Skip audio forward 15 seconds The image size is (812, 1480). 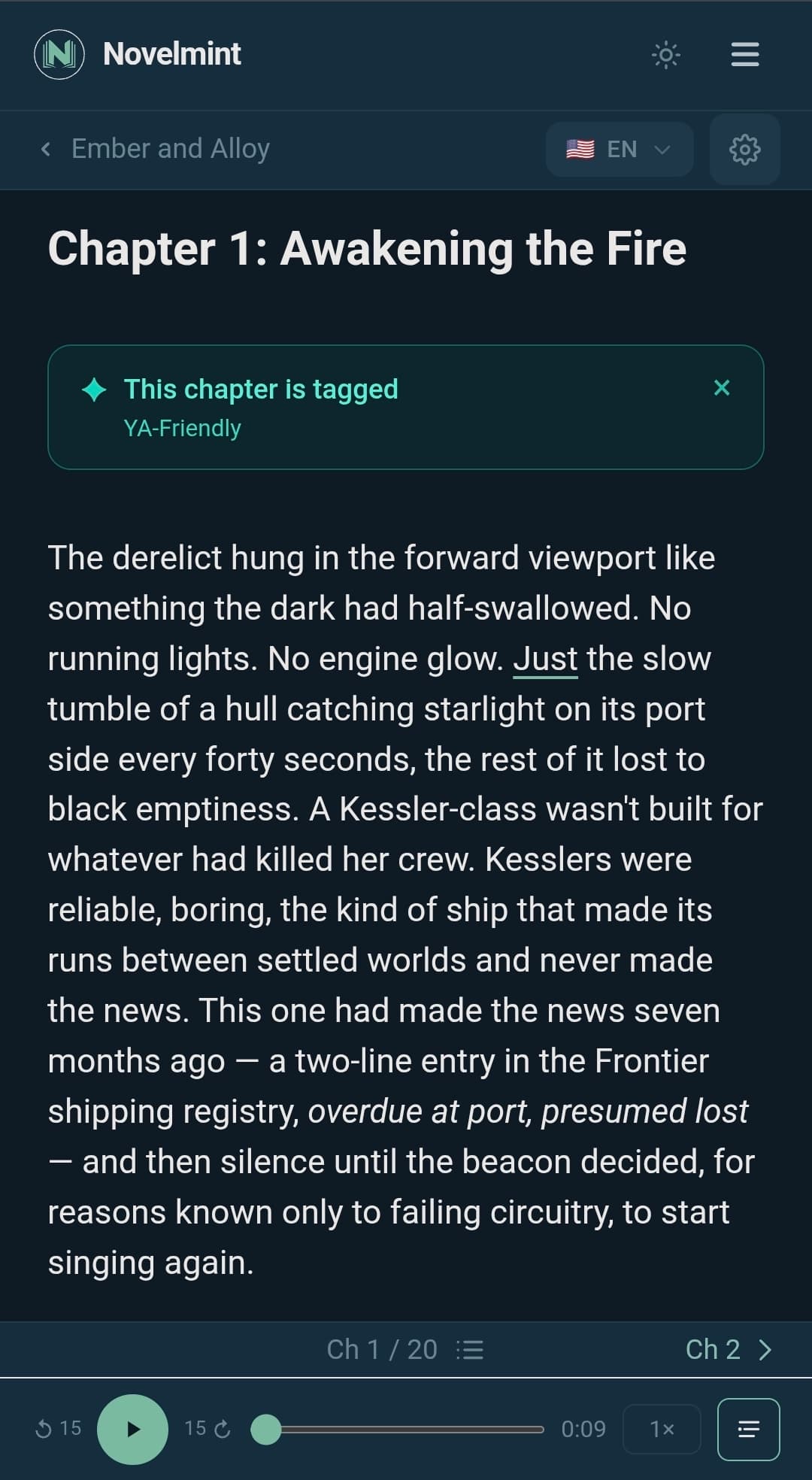pos(205,1429)
